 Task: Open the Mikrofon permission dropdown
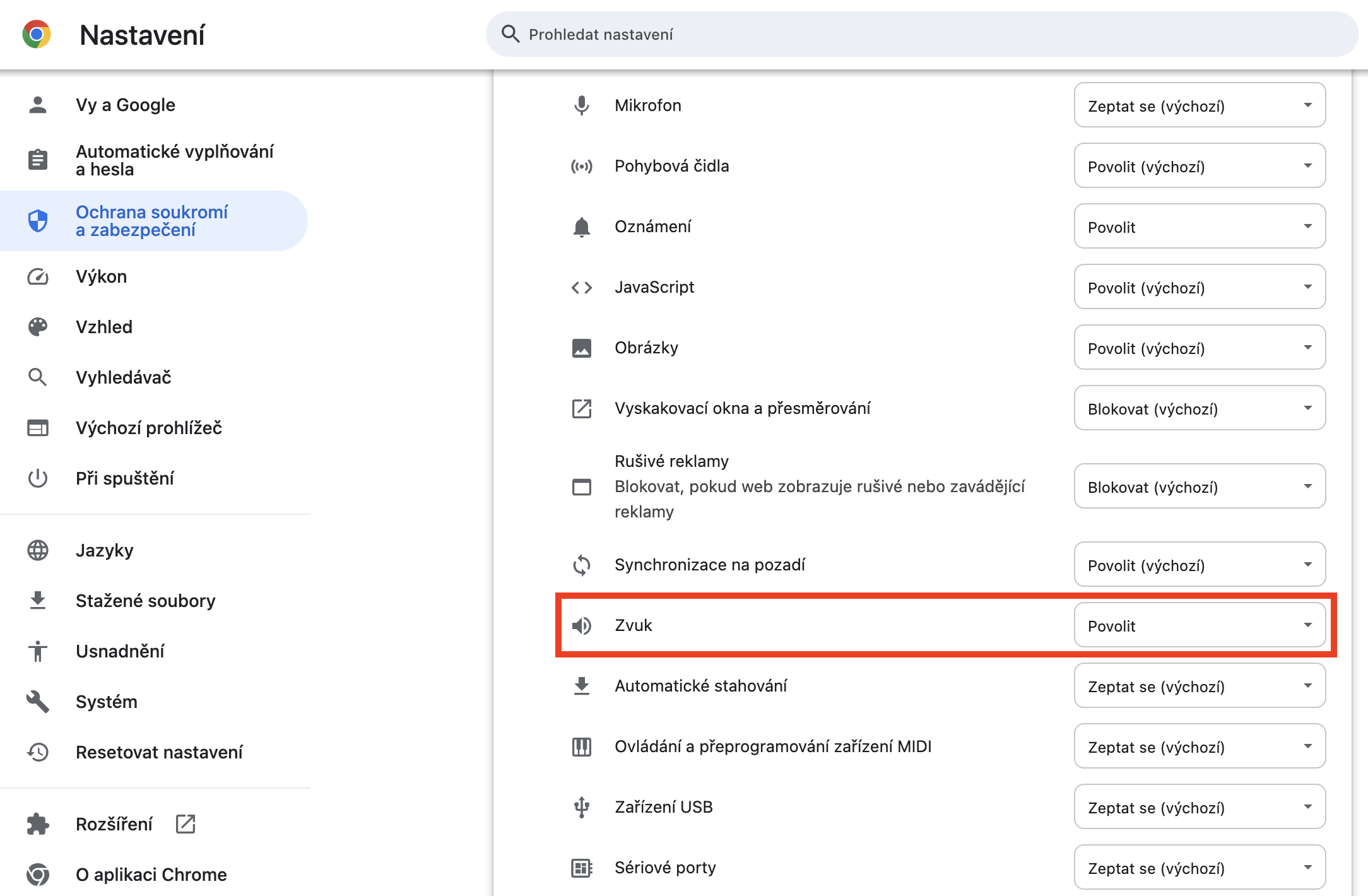[1199, 105]
